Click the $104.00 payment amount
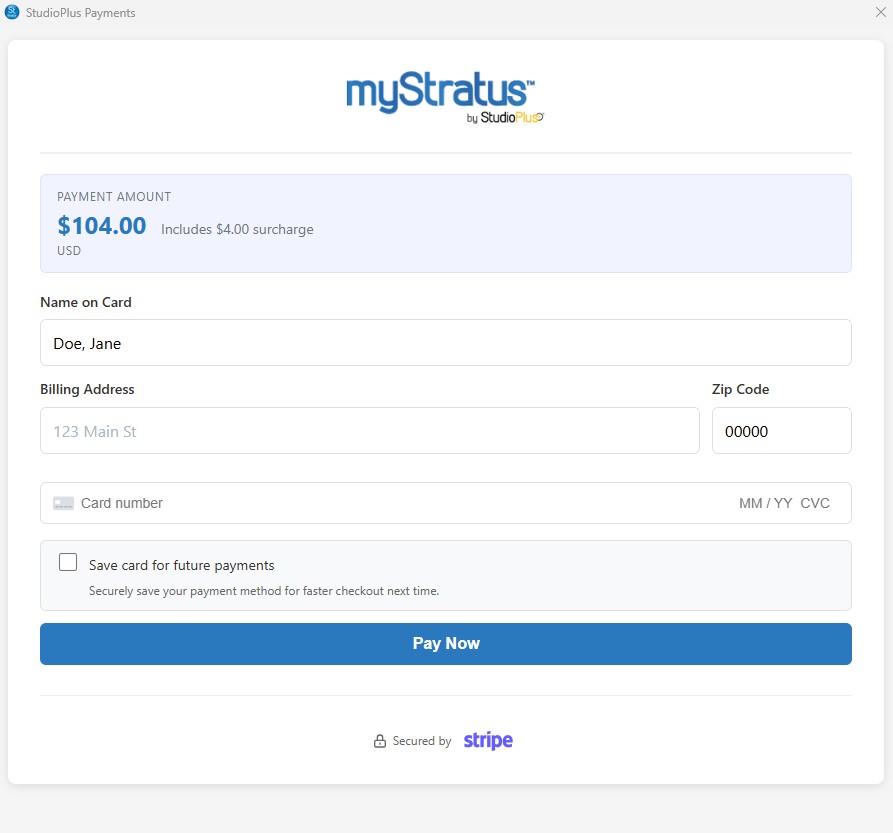This screenshot has height=833, width=893. click(x=102, y=226)
